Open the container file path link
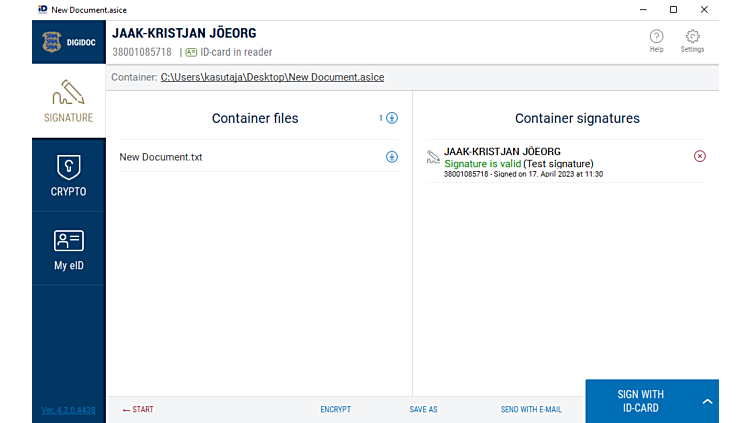 pos(272,77)
